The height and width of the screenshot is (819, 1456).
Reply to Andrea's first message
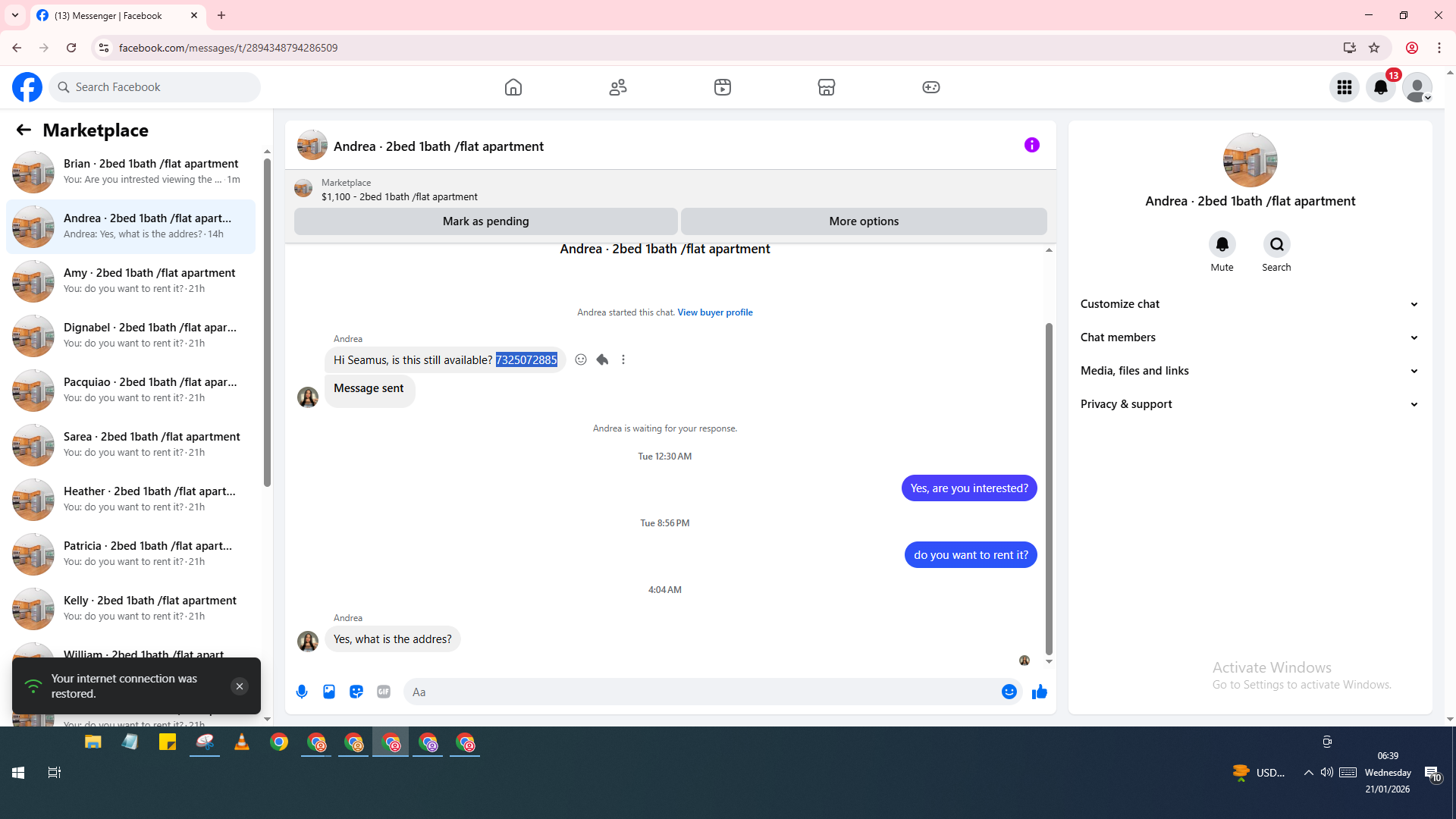602,359
